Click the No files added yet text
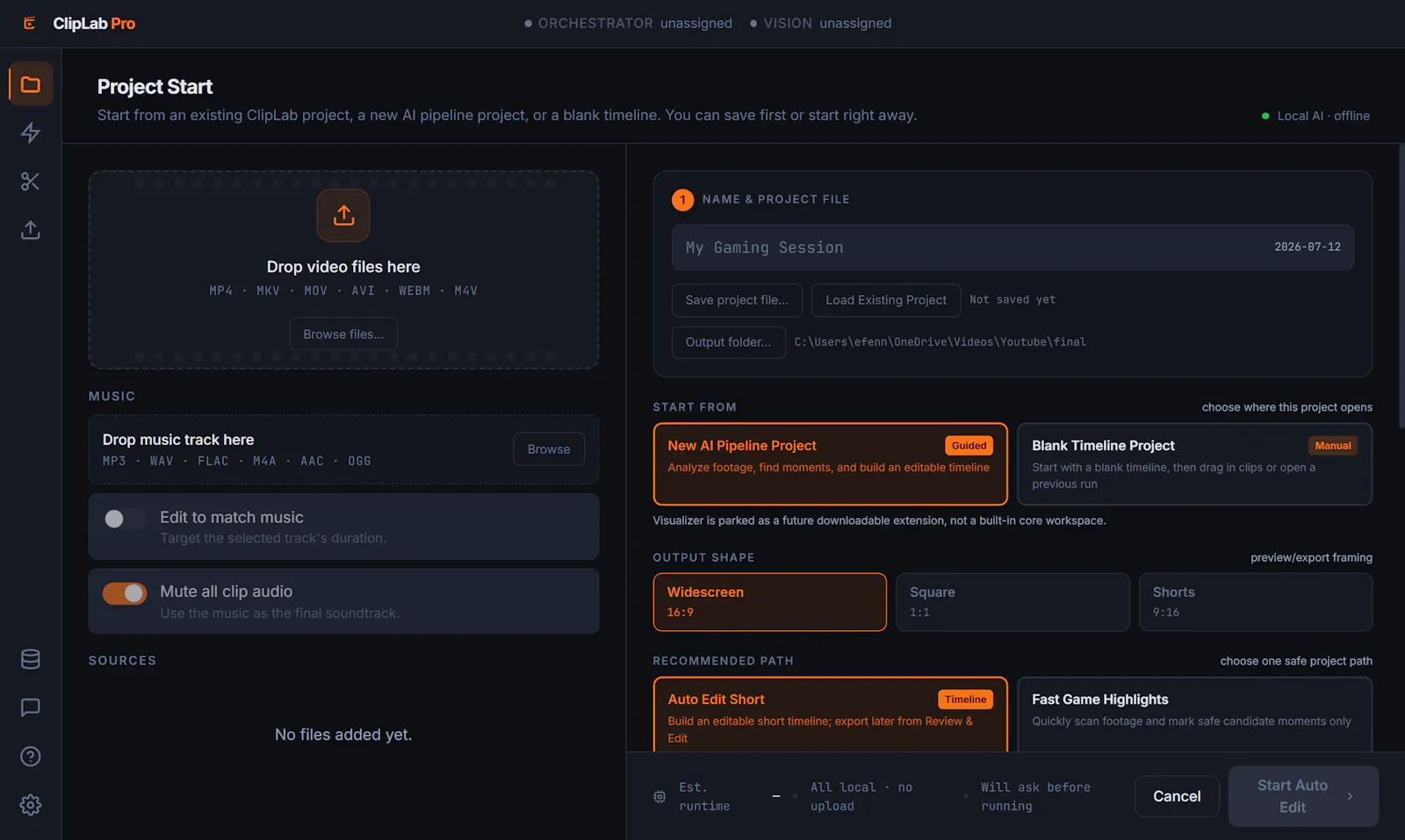The image size is (1405, 840). pyautogui.click(x=343, y=735)
